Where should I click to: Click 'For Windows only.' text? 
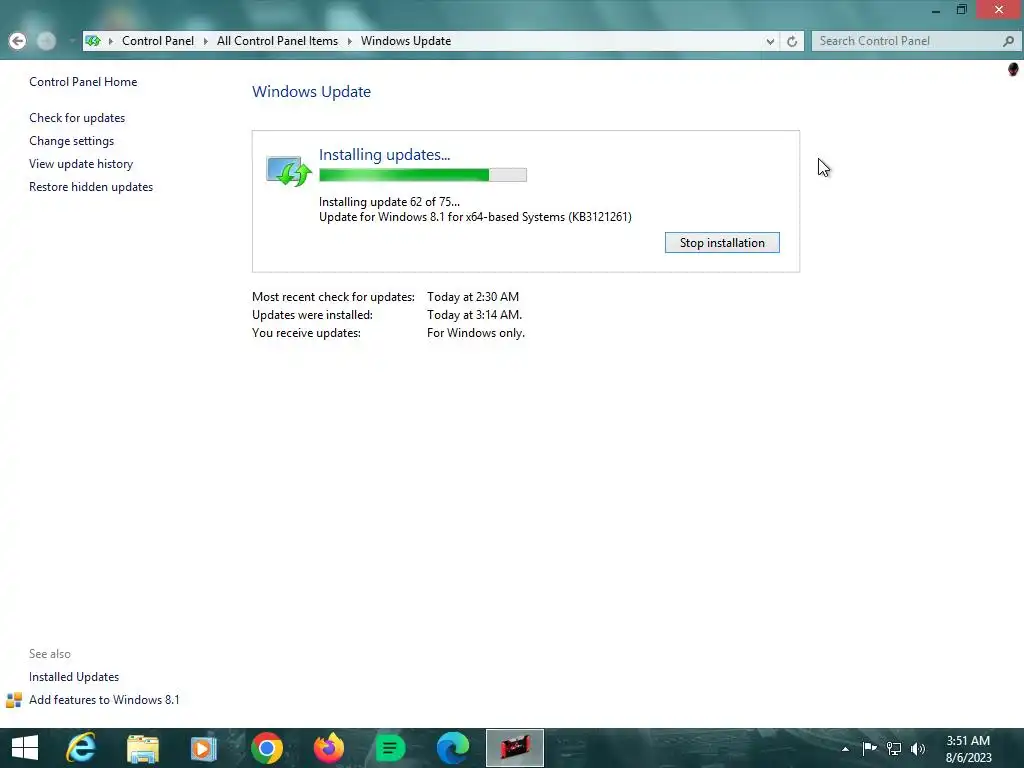click(475, 333)
